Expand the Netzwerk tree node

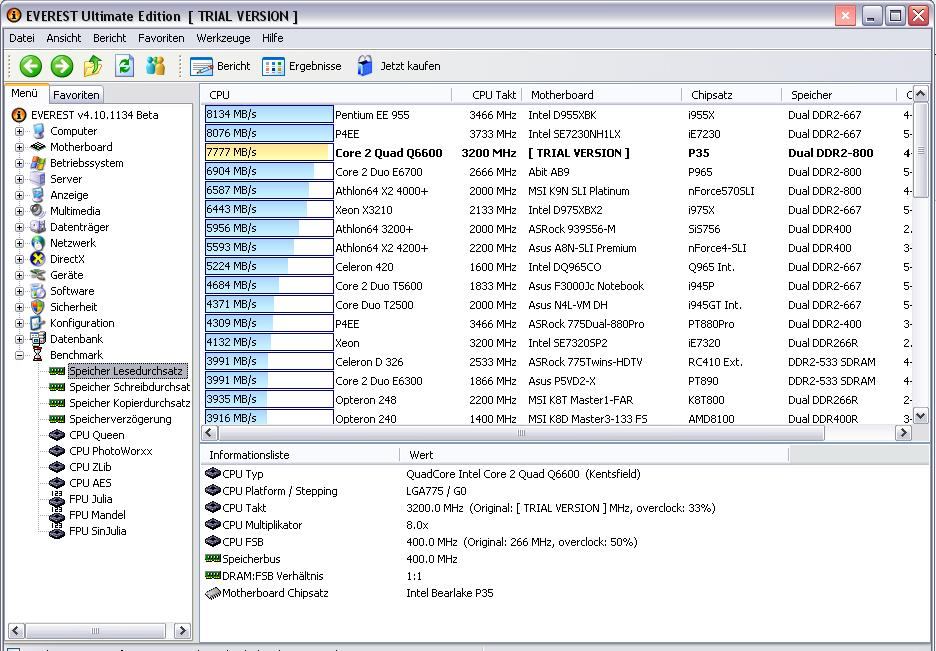click(x=19, y=243)
